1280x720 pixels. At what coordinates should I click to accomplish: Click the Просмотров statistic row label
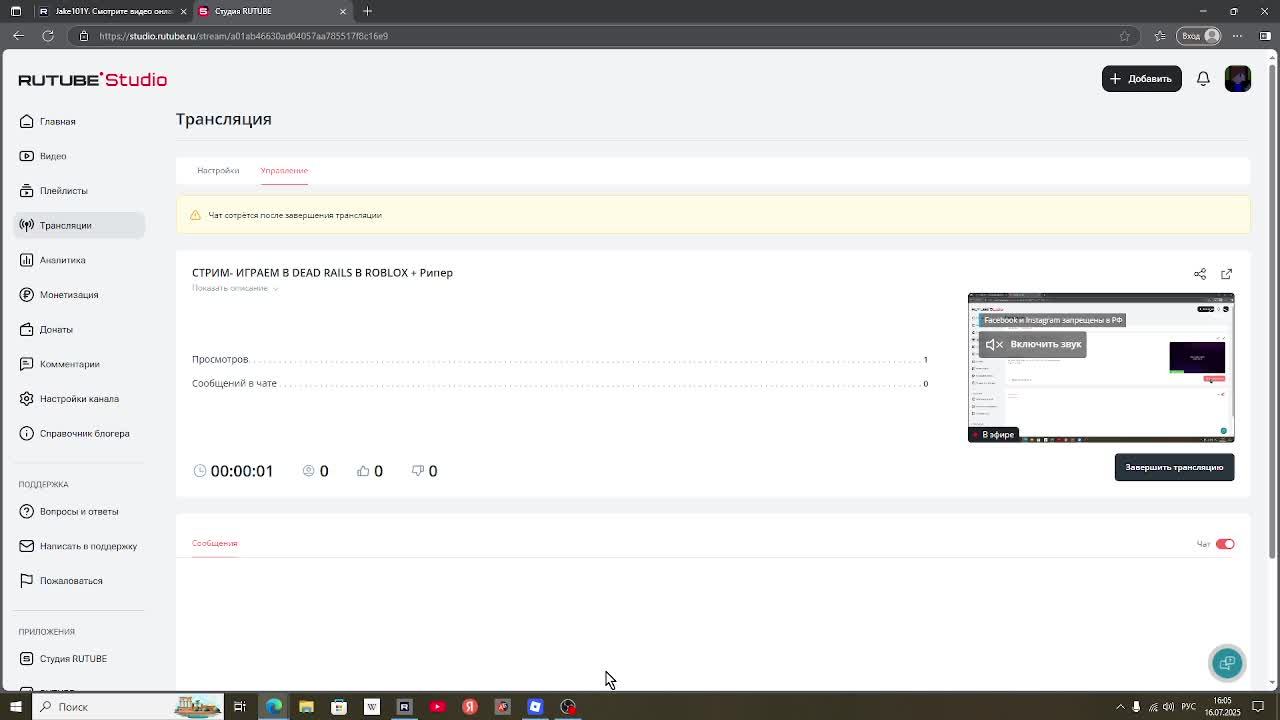coord(220,359)
